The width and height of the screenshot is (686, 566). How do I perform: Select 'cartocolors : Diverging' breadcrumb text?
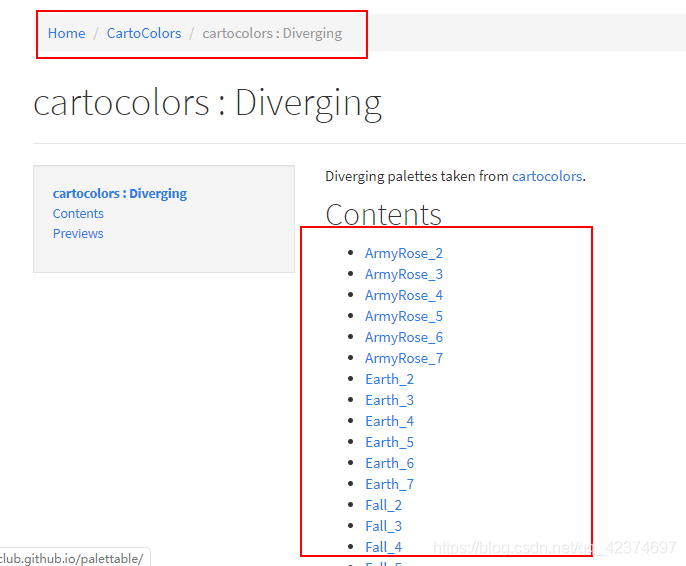(x=272, y=34)
